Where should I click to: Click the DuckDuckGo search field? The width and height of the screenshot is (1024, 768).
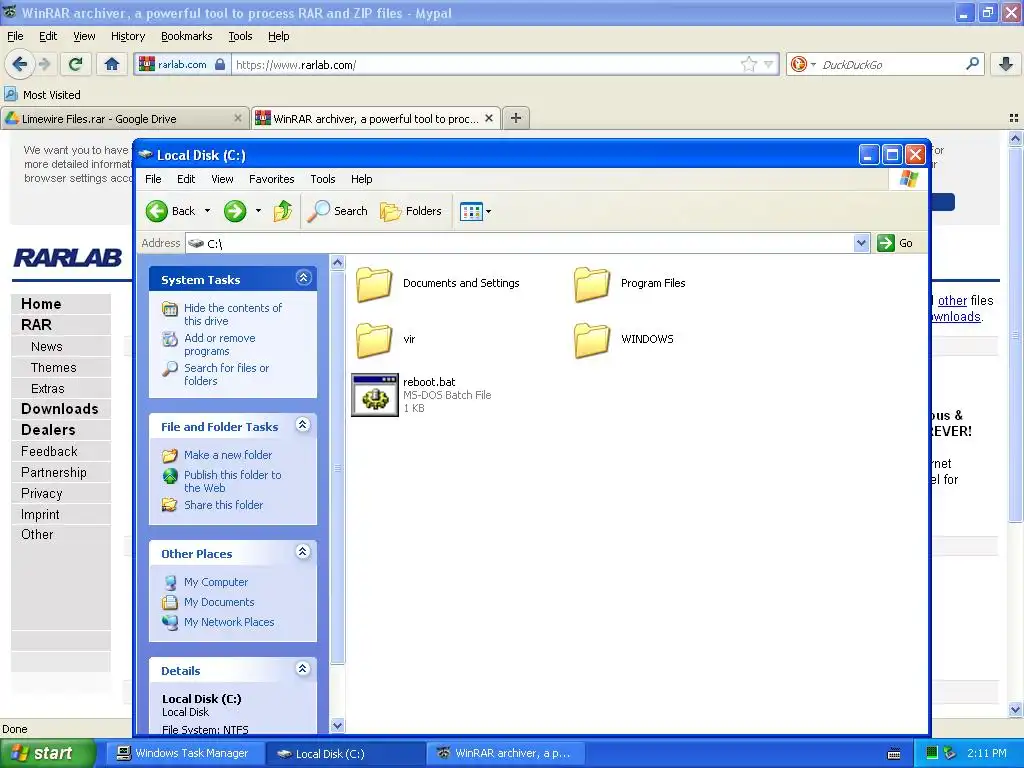(889, 65)
